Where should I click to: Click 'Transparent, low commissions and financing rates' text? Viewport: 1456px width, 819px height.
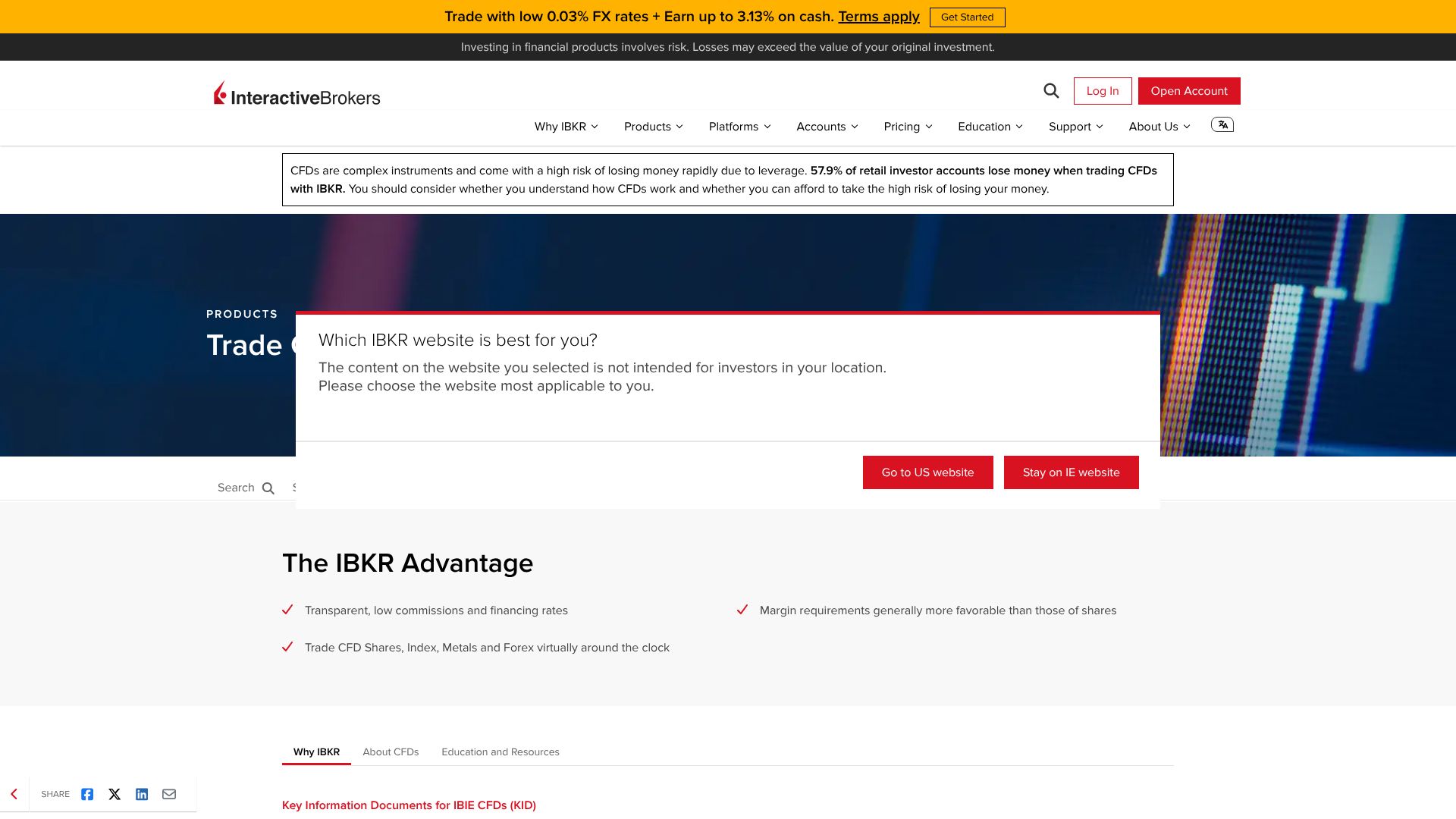click(x=436, y=610)
